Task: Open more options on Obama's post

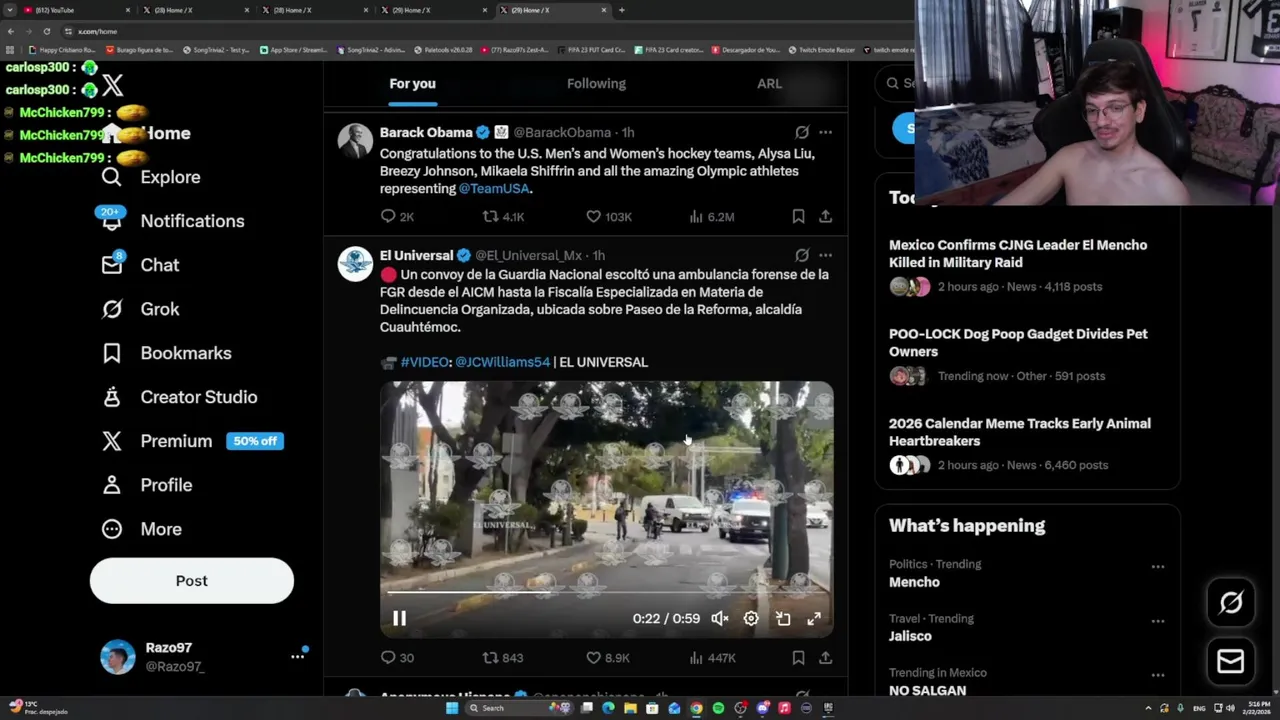Action: [825, 132]
